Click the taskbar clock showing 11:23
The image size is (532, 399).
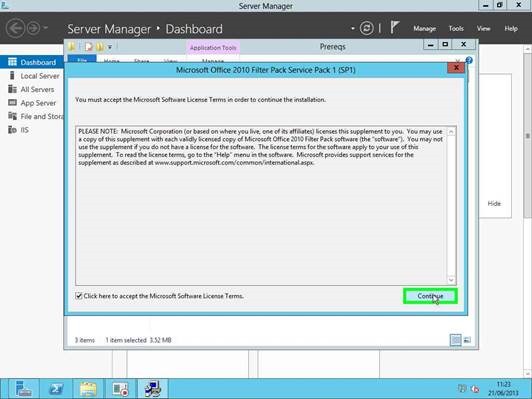click(504, 389)
